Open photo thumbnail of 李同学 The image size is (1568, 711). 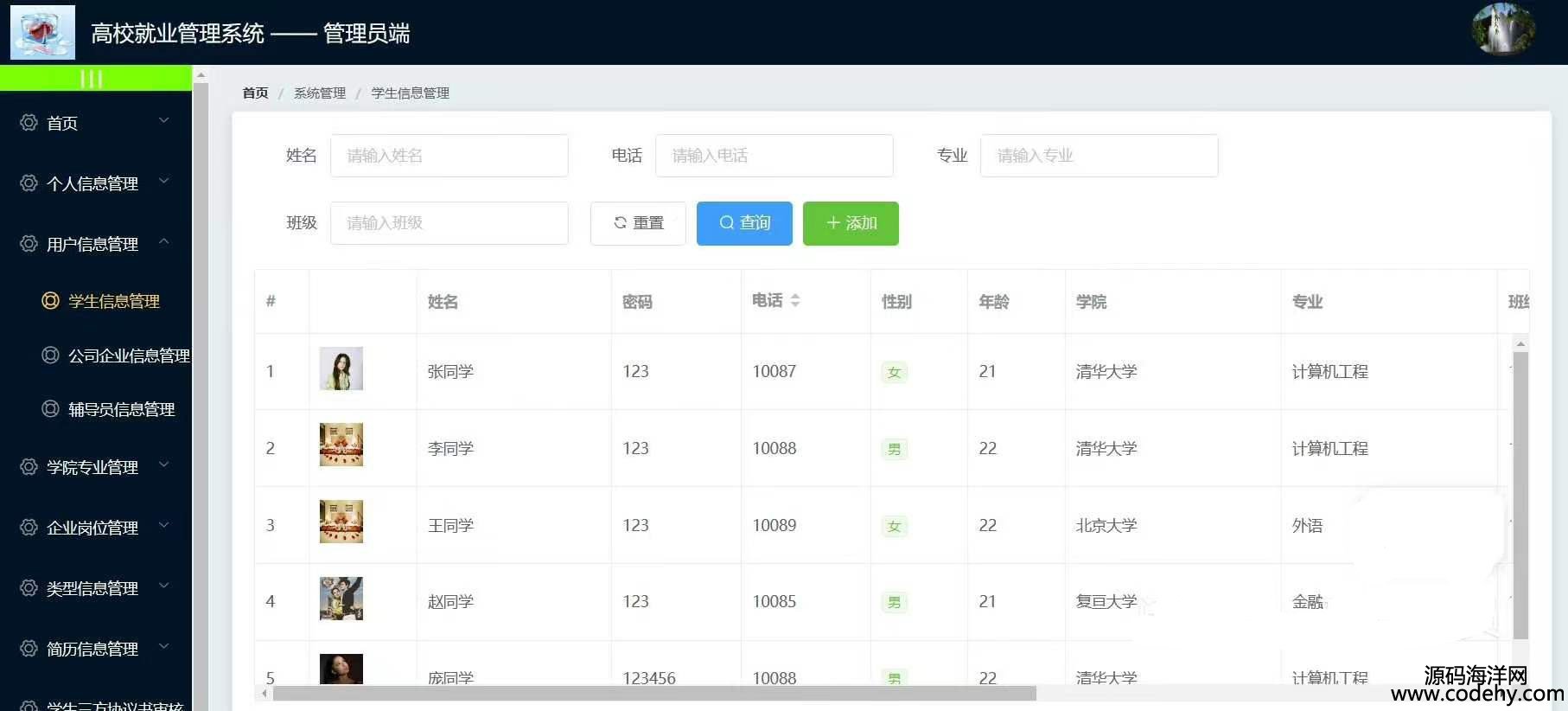click(x=341, y=445)
